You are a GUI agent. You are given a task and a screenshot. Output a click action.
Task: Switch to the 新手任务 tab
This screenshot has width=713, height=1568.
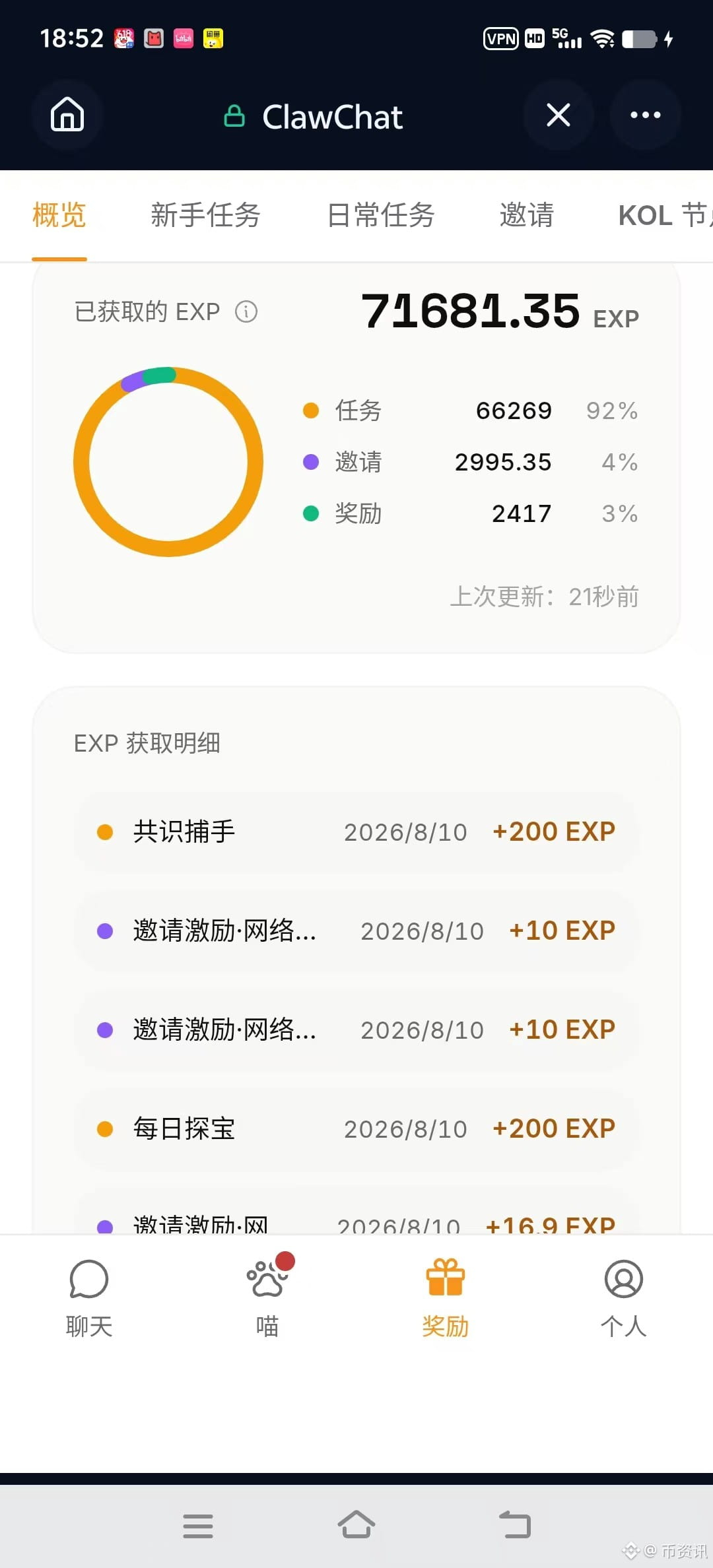click(x=205, y=215)
